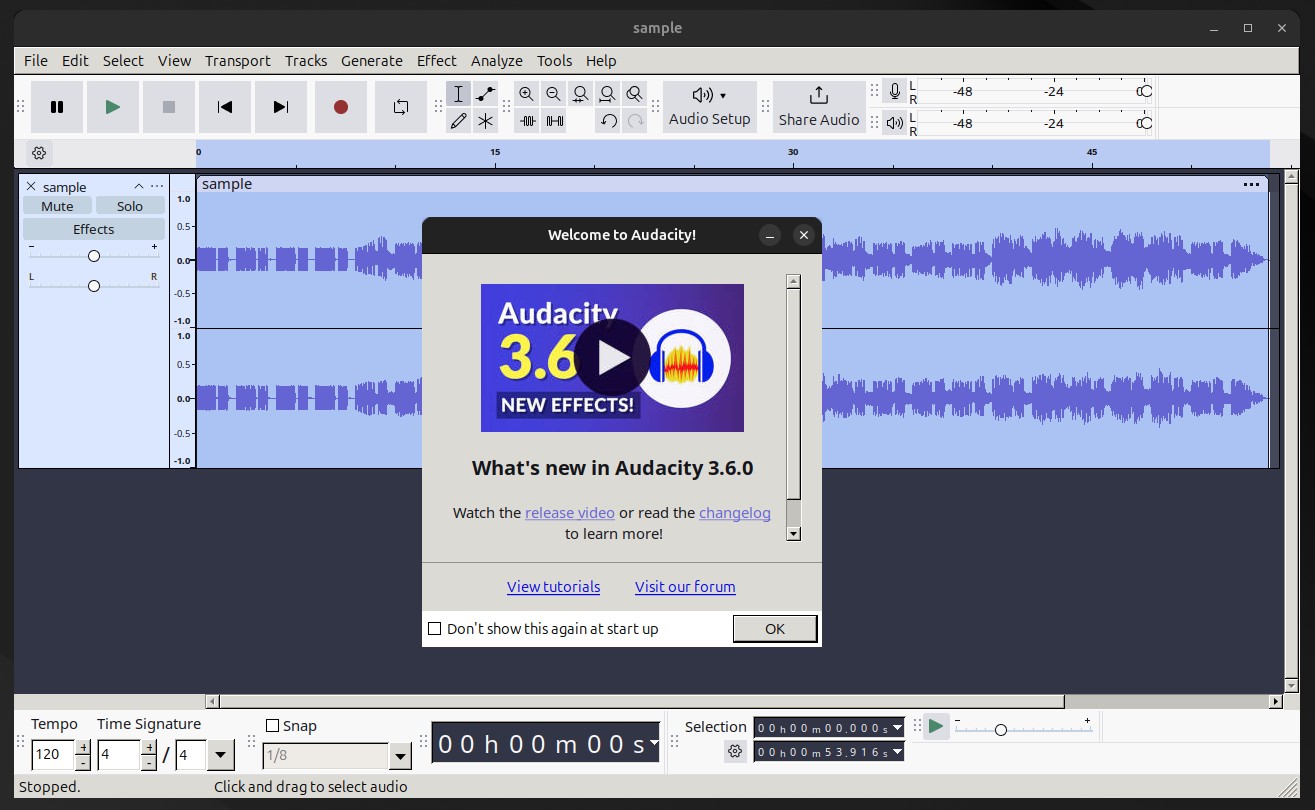Click the microphone record meter icon
Image resolution: width=1315 pixels, height=810 pixels.
[x=895, y=92]
